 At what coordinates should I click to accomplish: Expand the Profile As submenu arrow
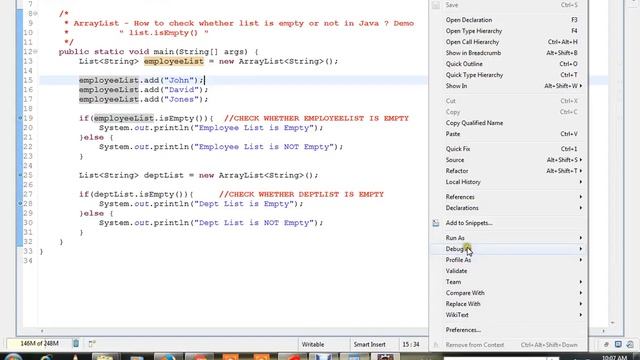(580, 260)
